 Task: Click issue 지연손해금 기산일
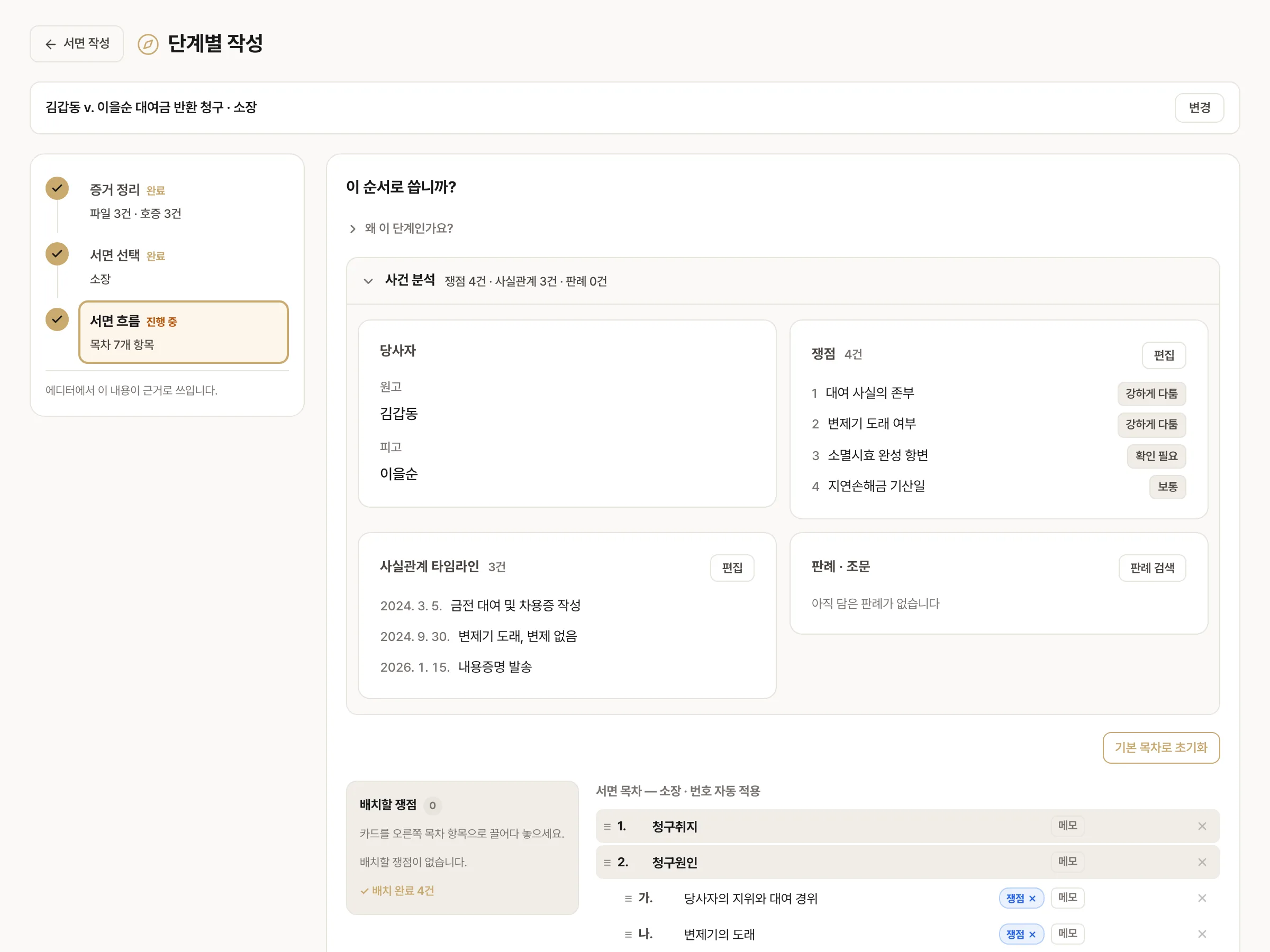pos(876,487)
